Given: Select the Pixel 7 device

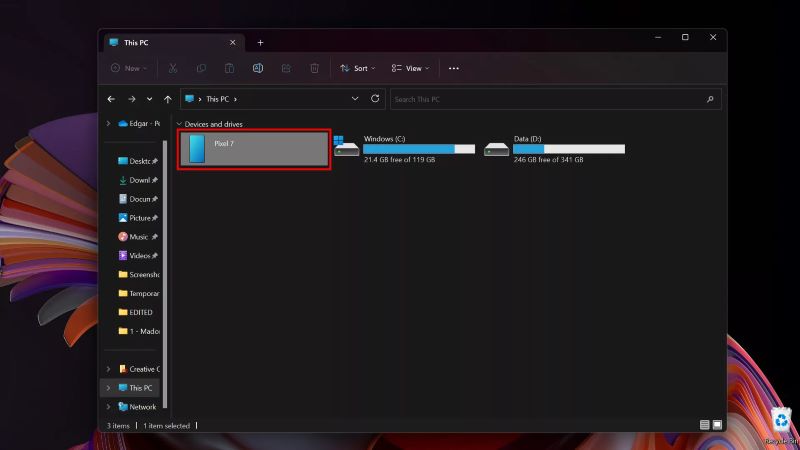Looking at the screenshot, I should [x=254, y=149].
